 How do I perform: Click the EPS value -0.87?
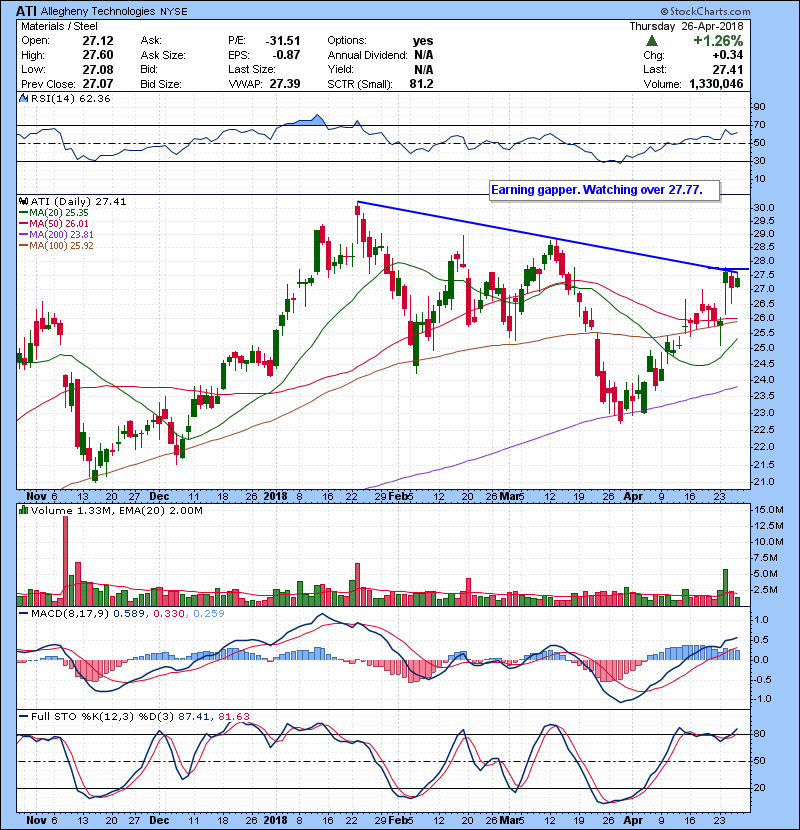coord(286,55)
